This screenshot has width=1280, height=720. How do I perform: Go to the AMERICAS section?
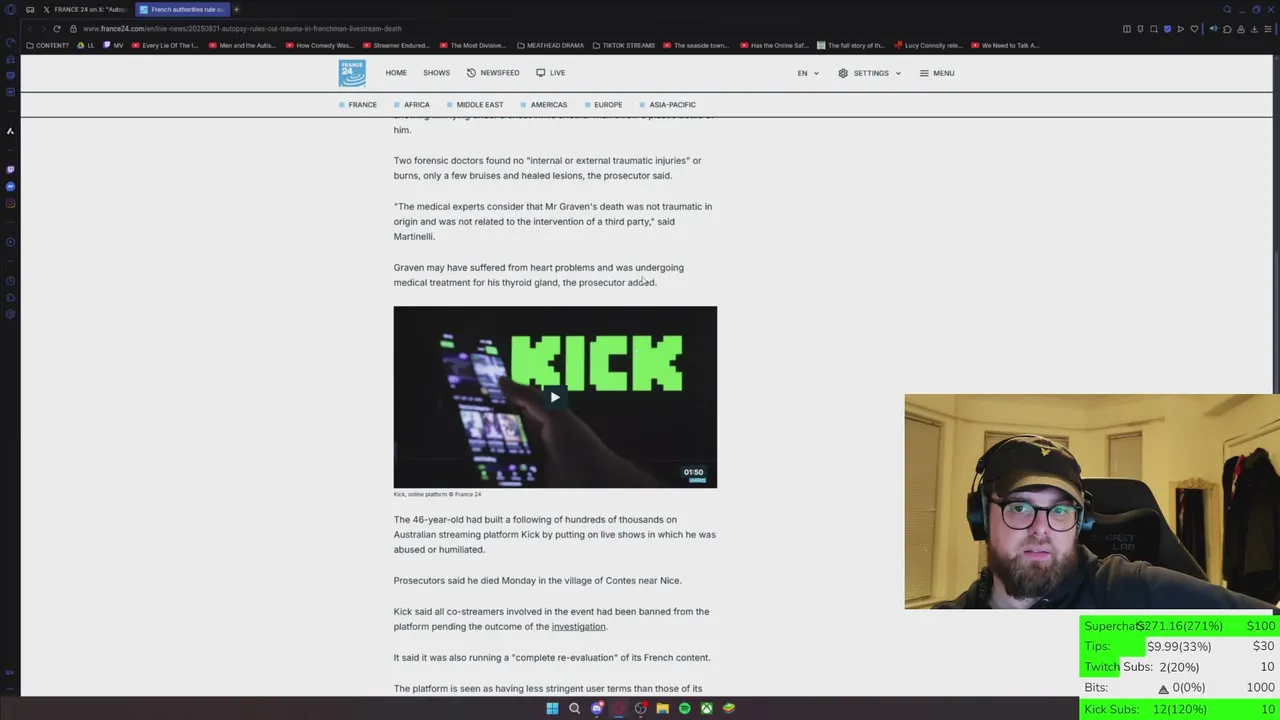[544, 105]
